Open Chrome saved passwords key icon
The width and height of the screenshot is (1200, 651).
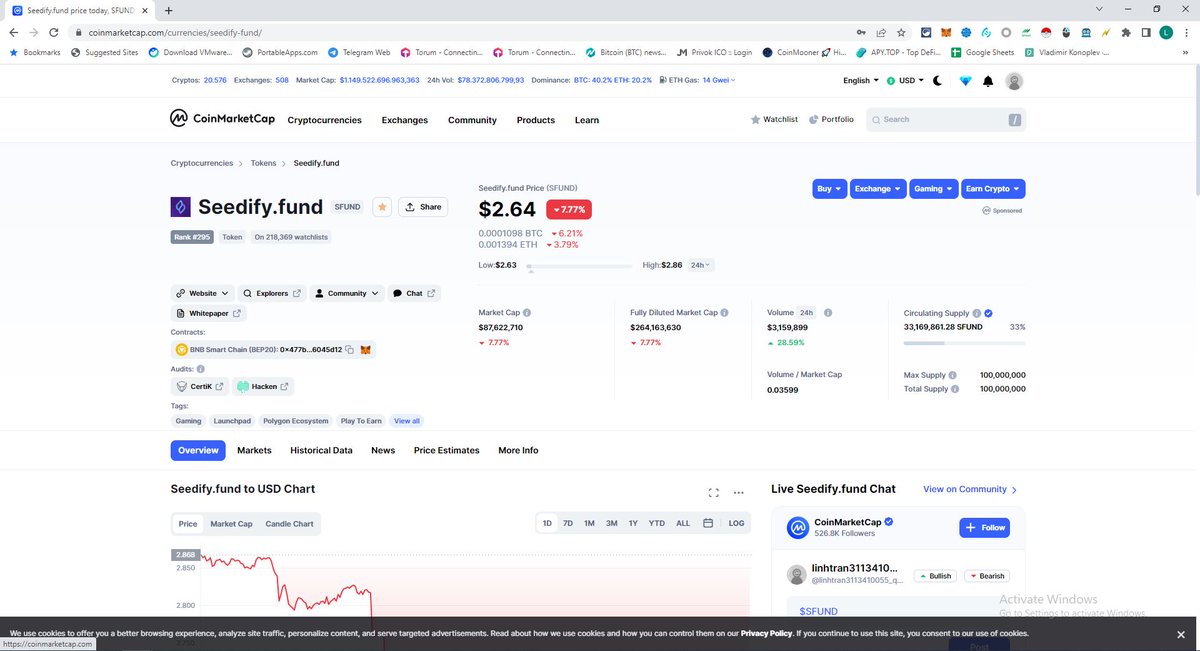pyautogui.click(x=862, y=32)
